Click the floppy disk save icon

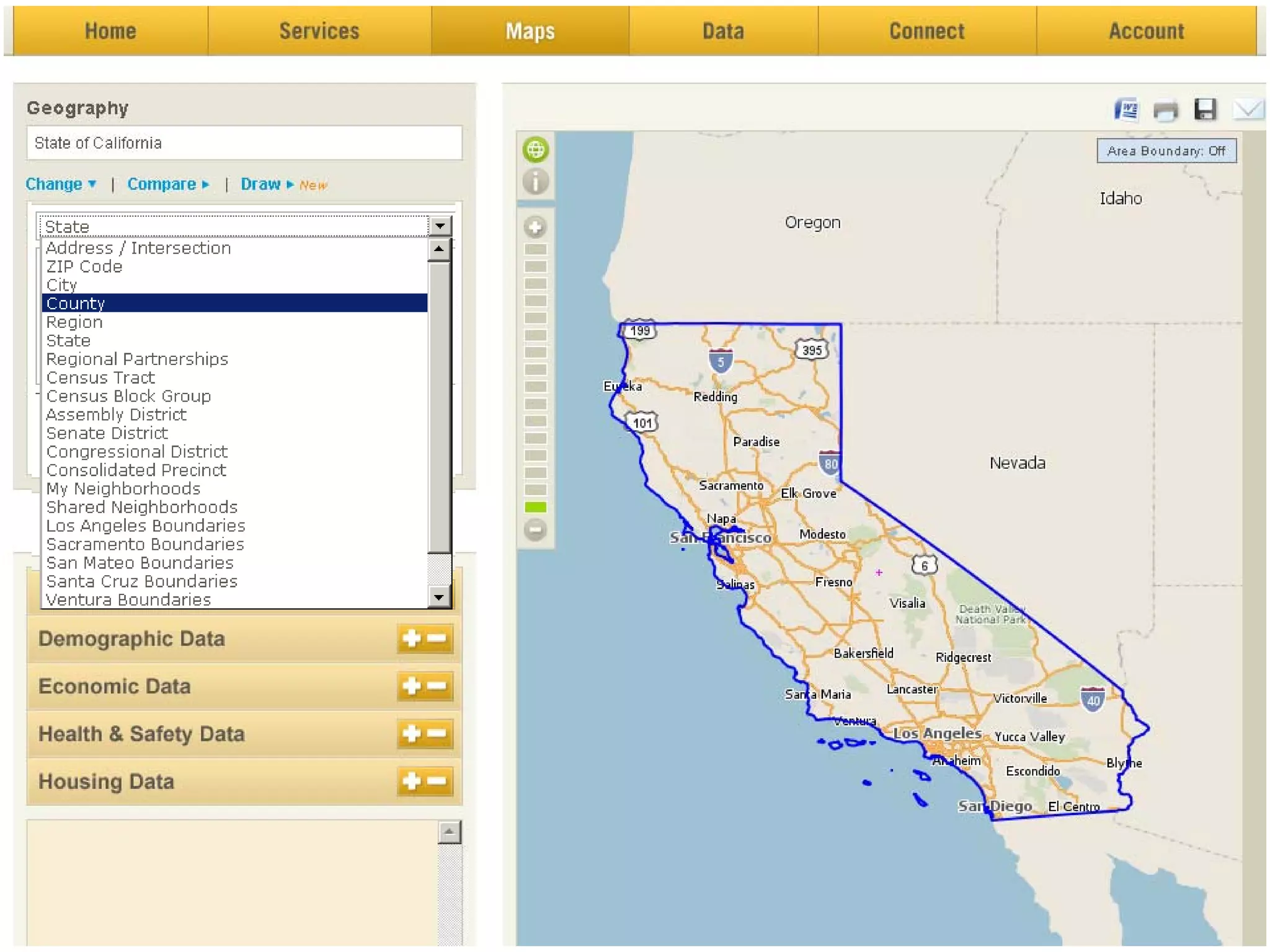tap(1205, 110)
